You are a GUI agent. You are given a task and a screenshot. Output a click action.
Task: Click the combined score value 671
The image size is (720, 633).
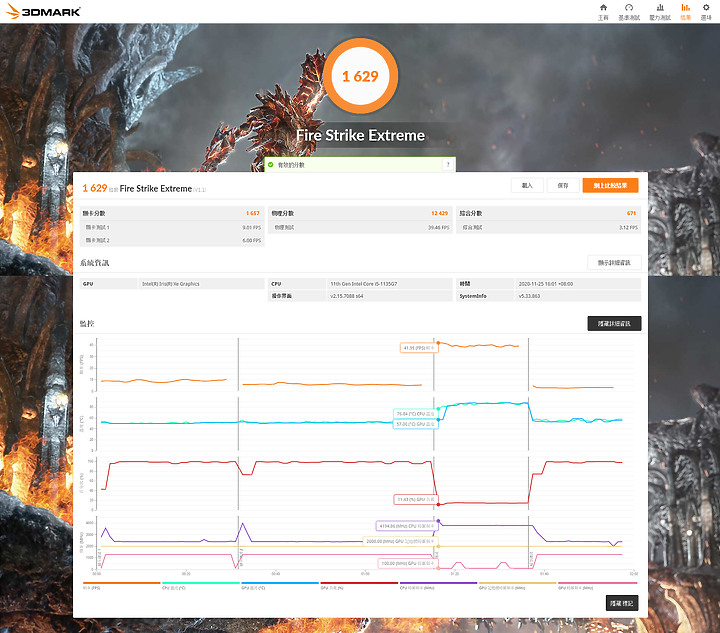pos(631,213)
